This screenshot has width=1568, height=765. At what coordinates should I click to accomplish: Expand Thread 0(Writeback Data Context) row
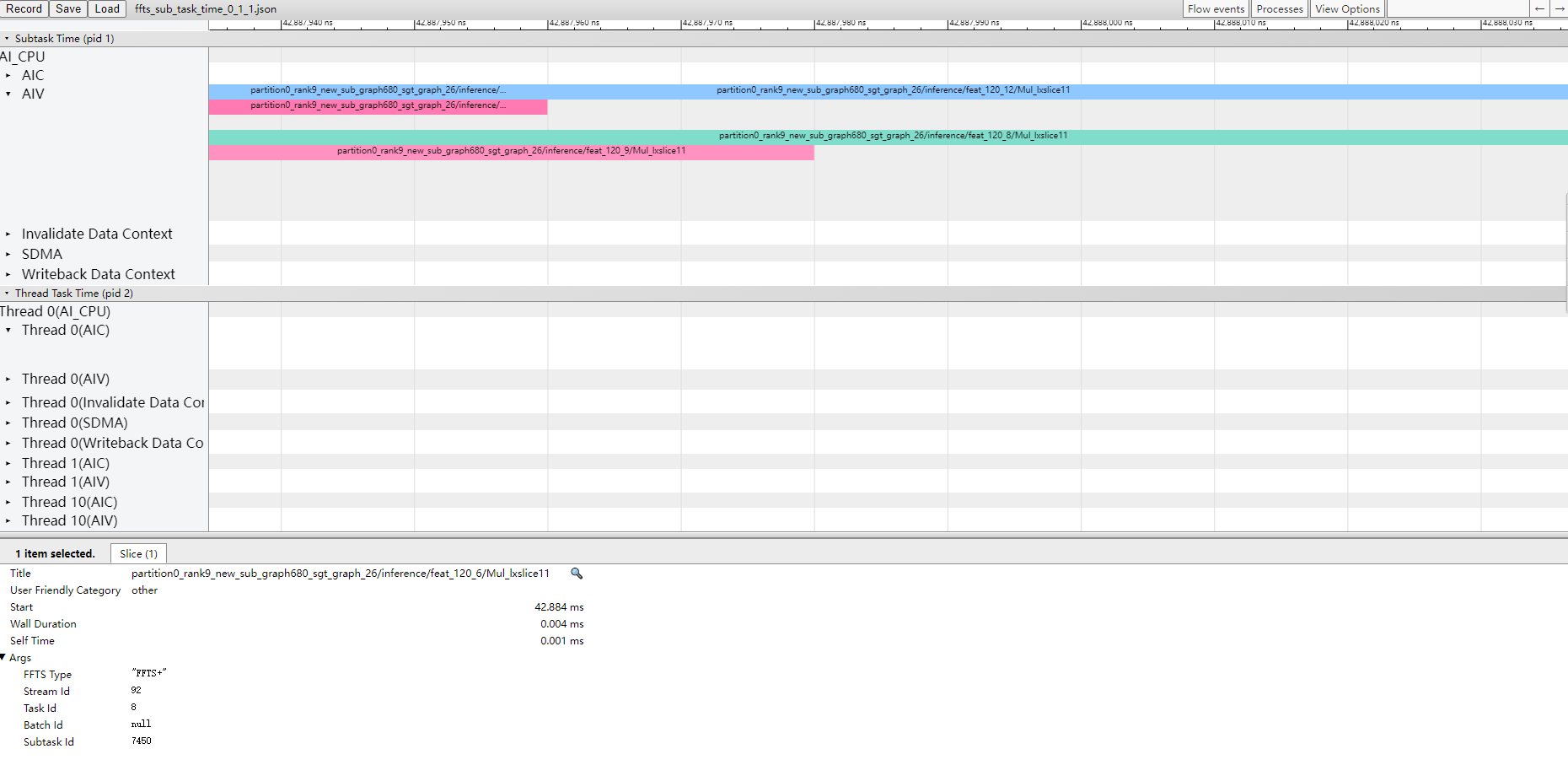[x=8, y=444]
